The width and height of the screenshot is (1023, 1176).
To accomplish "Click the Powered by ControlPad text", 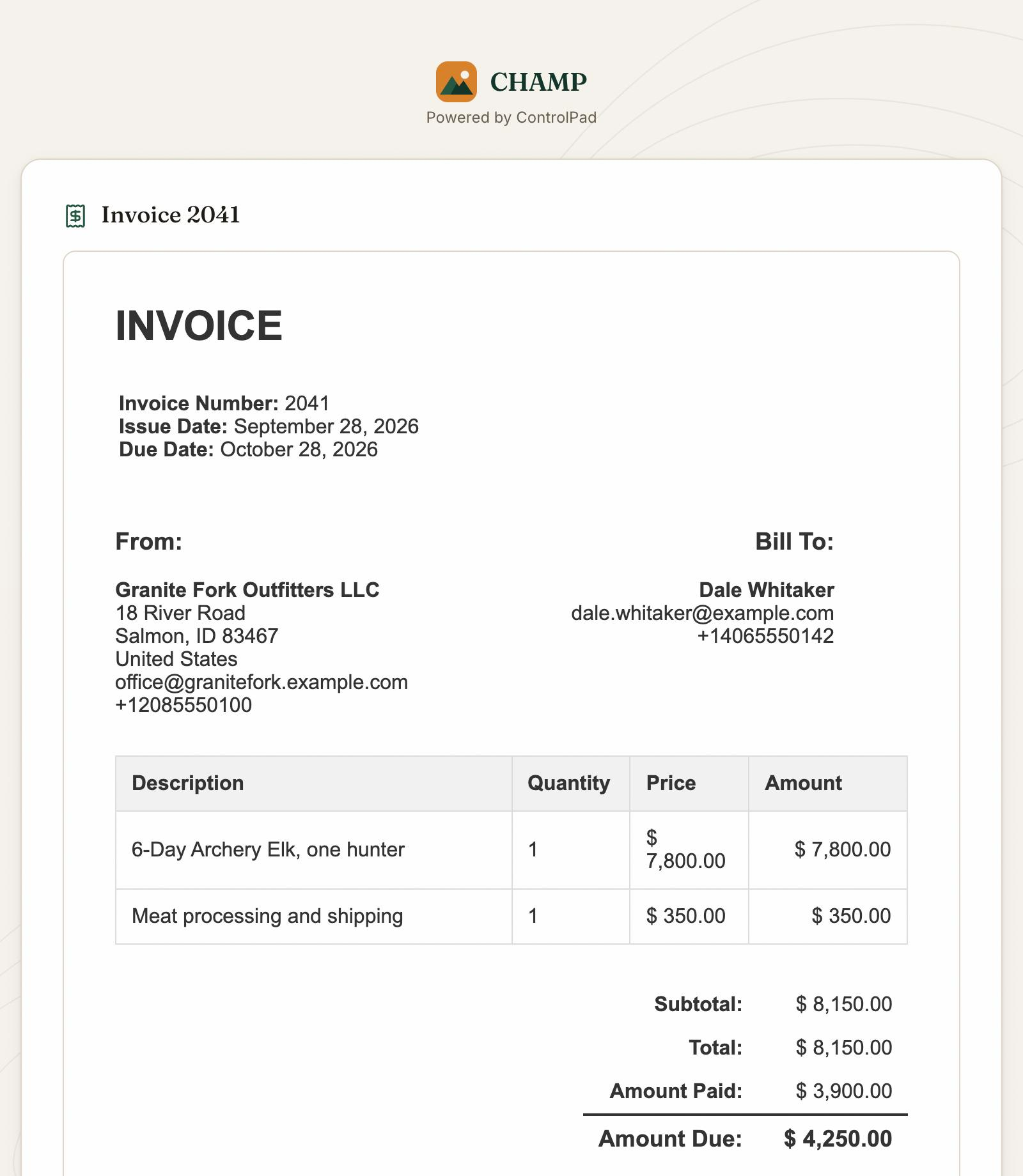I will pyautogui.click(x=511, y=118).
